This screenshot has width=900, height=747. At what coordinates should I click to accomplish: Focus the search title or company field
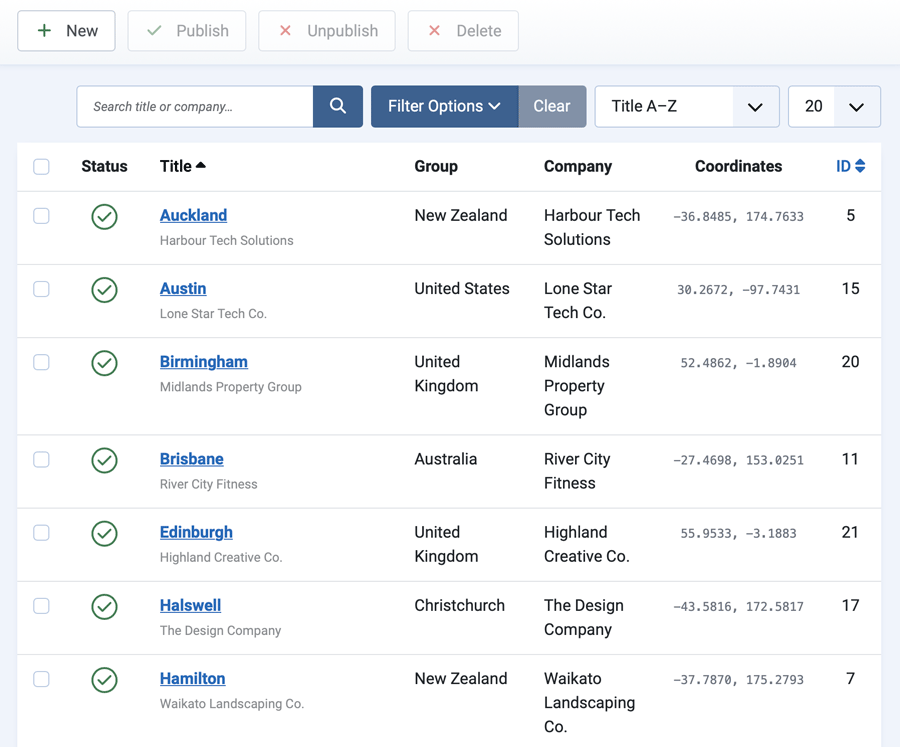pos(195,106)
